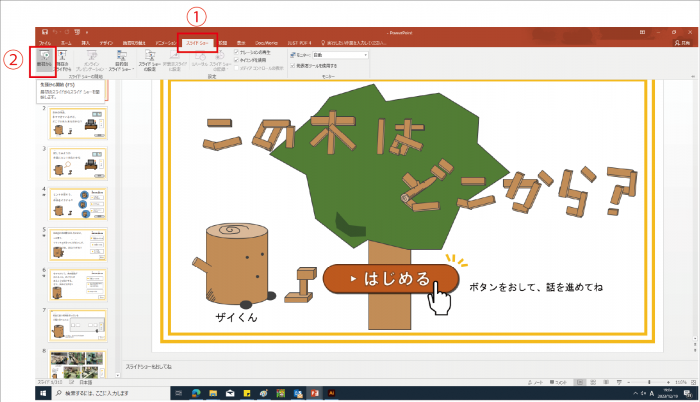Toggle the Use Presenter View checkbox
The width and height of the screenshot is (700, 402).
(x=292, y=66)
